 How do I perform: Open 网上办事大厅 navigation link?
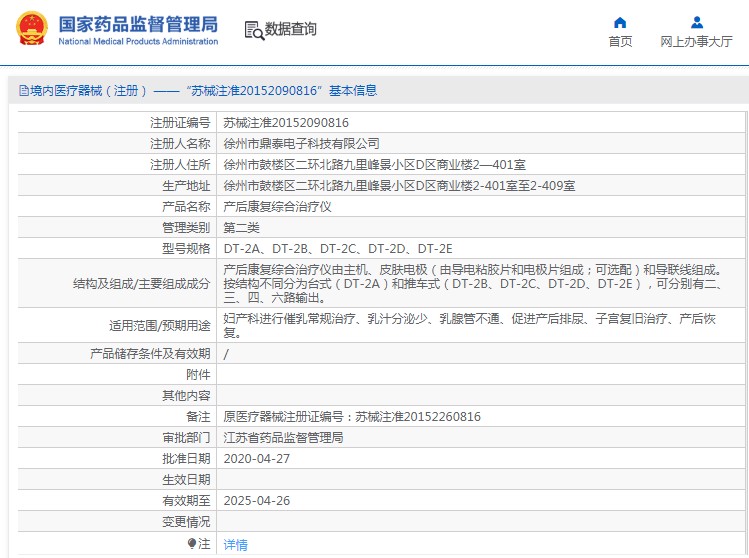click(x=696, y=42)
